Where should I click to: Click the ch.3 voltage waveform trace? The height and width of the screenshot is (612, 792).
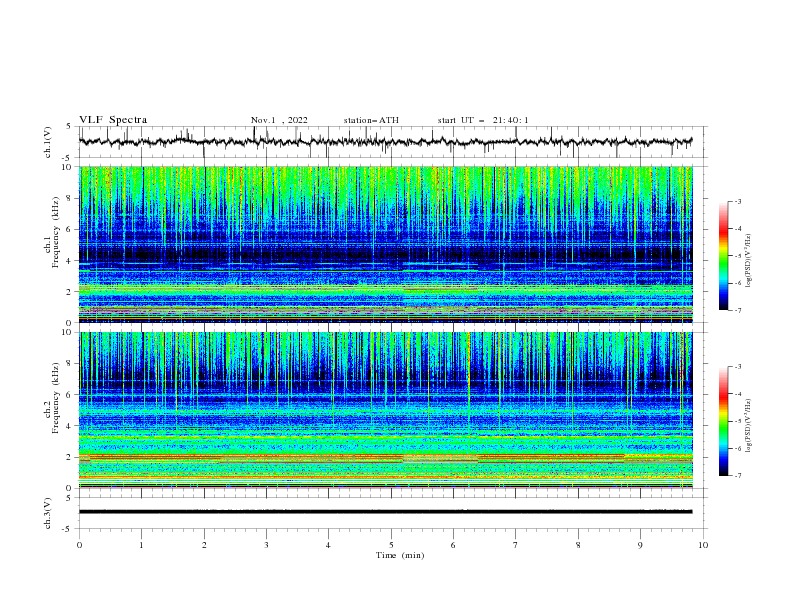(x=385, y=512)
